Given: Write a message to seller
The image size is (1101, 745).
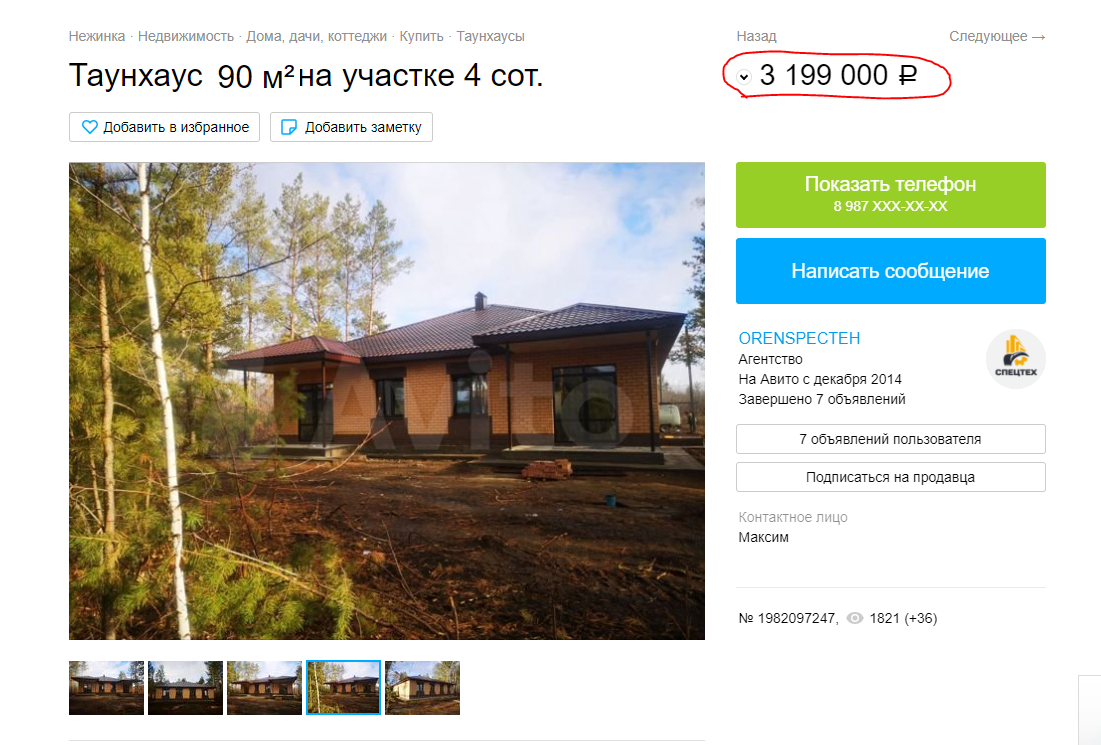Looking at the screenshot, I should (890, 271).
